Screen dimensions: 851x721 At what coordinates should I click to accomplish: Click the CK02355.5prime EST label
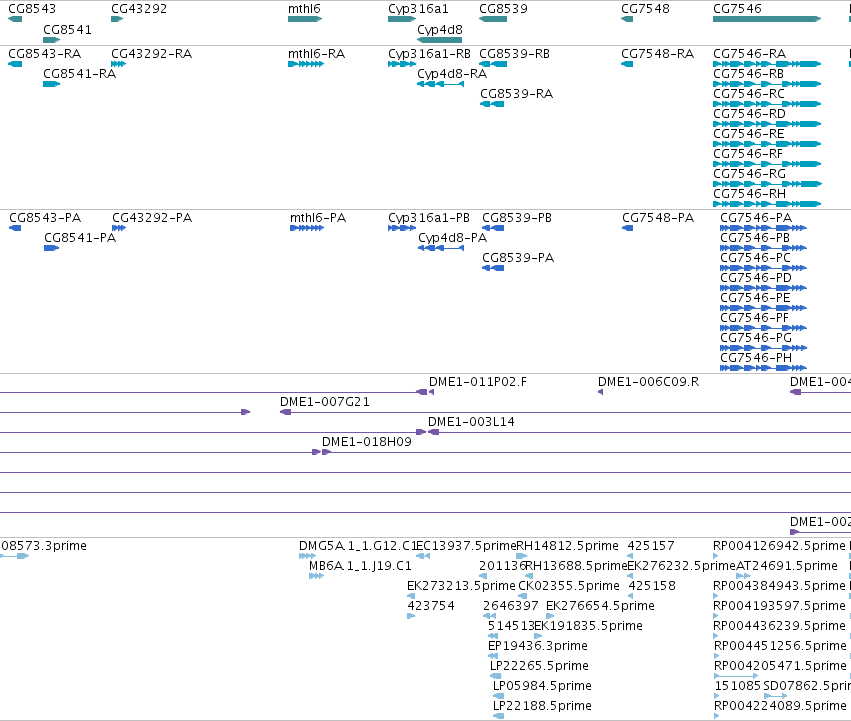click(569, 586)
